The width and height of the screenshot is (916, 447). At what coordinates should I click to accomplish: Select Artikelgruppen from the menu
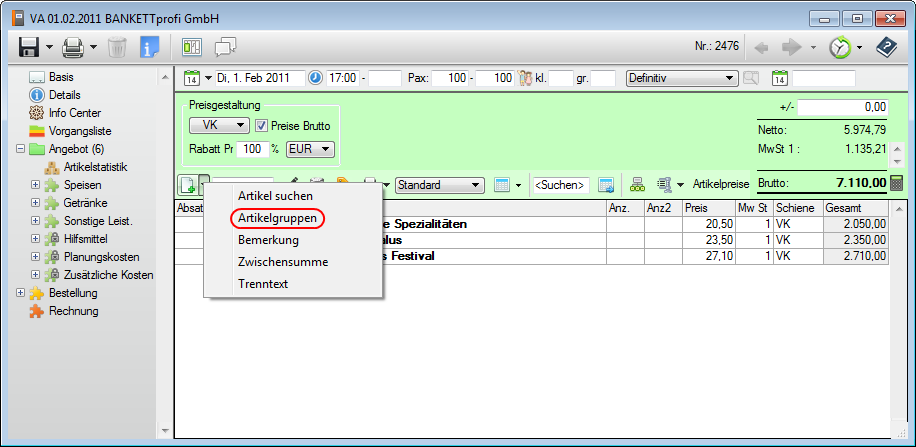[x=277, y=217]
